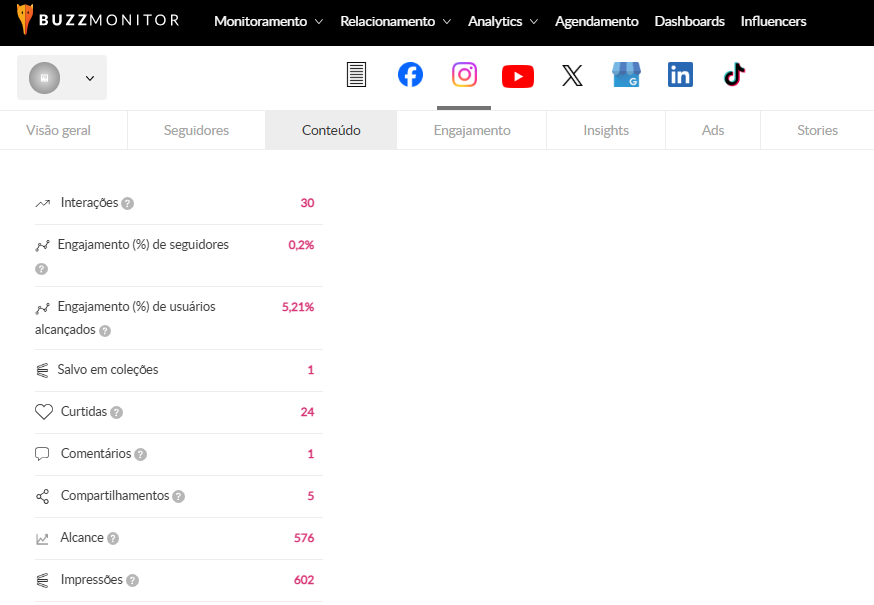The height and width of the screenshot is (605, 874).
Task: Open the LinkedIn network icon
Action: click(680, 75)
